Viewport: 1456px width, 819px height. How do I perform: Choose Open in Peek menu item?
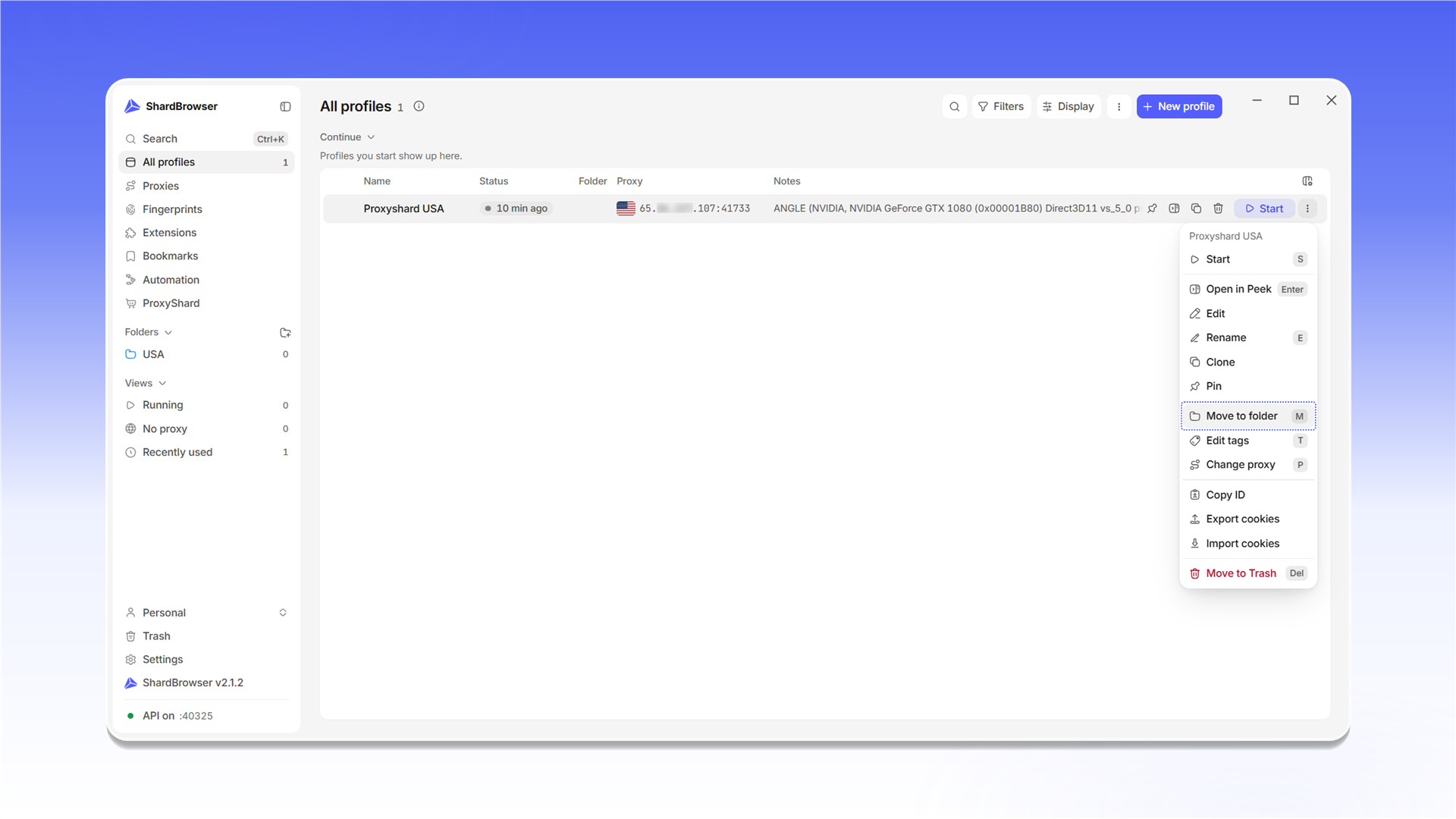tap(1248, 289)
